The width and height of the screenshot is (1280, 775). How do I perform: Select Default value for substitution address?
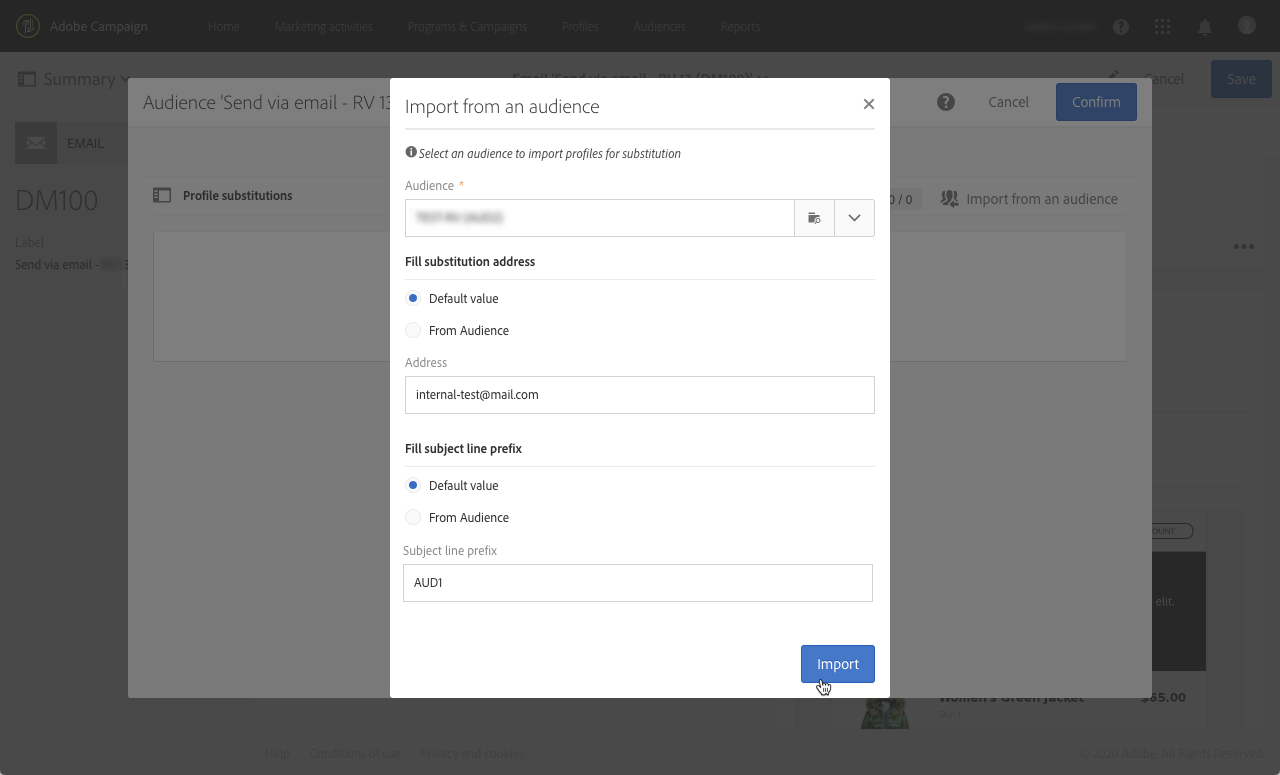point(413,299)
